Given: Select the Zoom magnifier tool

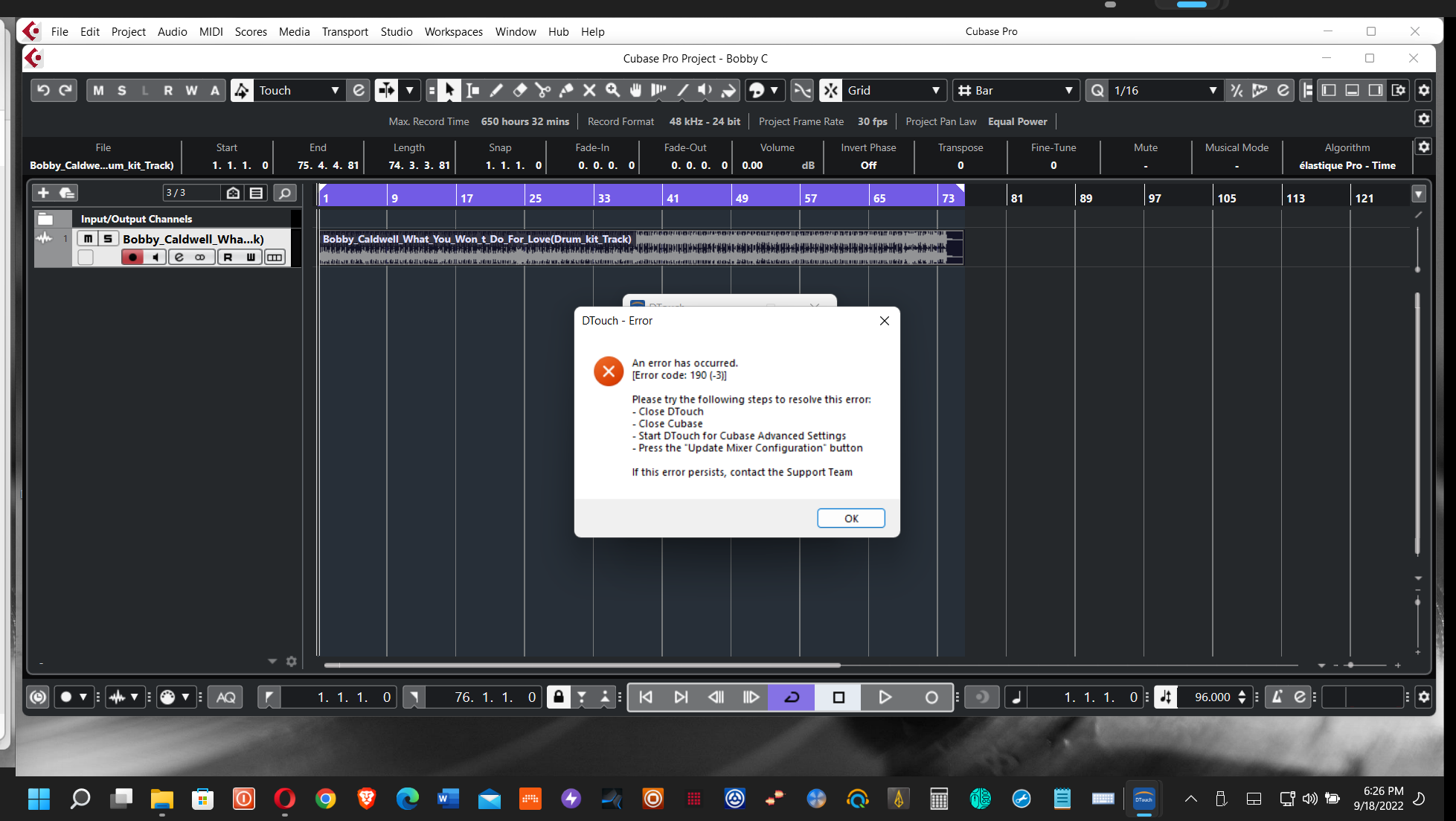Looking at the screenshot, I should tap(612, 90).
